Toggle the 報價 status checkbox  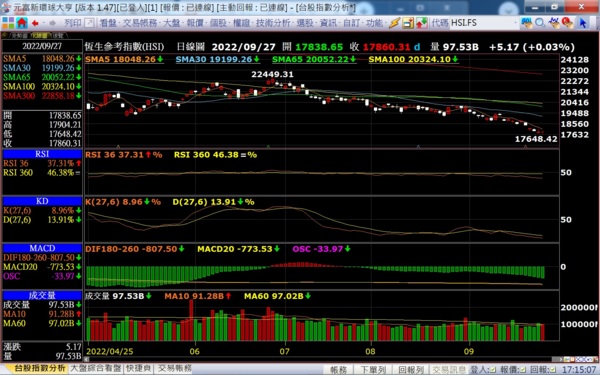pos(523,370)
